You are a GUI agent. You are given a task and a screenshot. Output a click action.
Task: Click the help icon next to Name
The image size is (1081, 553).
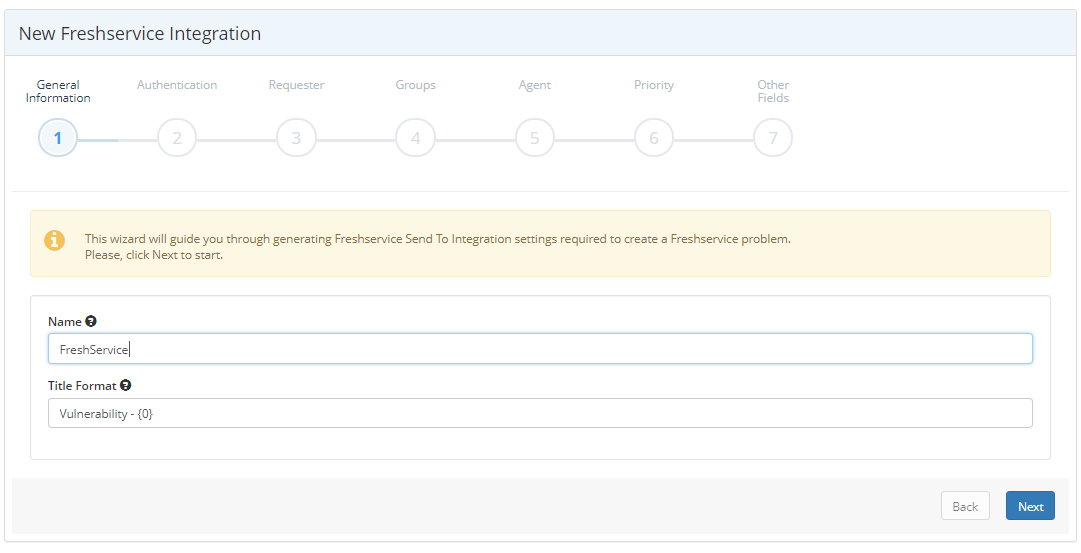[91, 322]
